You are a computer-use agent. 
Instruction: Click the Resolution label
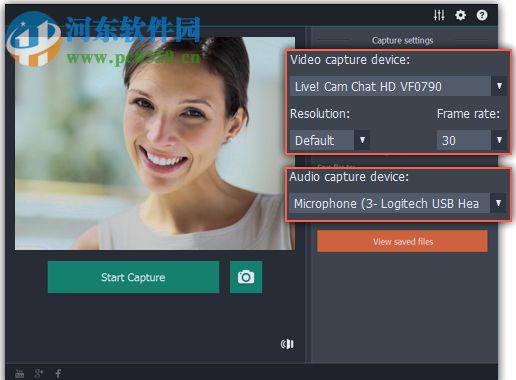(x=320, y=114)
